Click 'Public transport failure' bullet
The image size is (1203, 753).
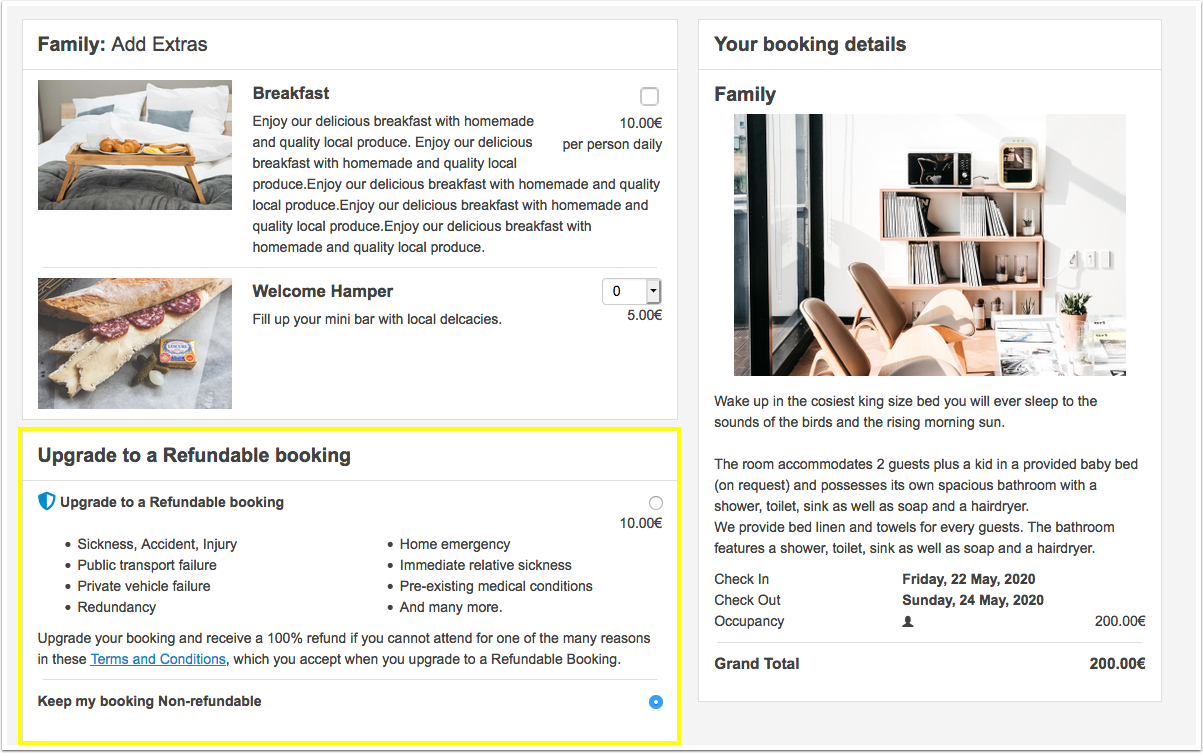(147, 565)
